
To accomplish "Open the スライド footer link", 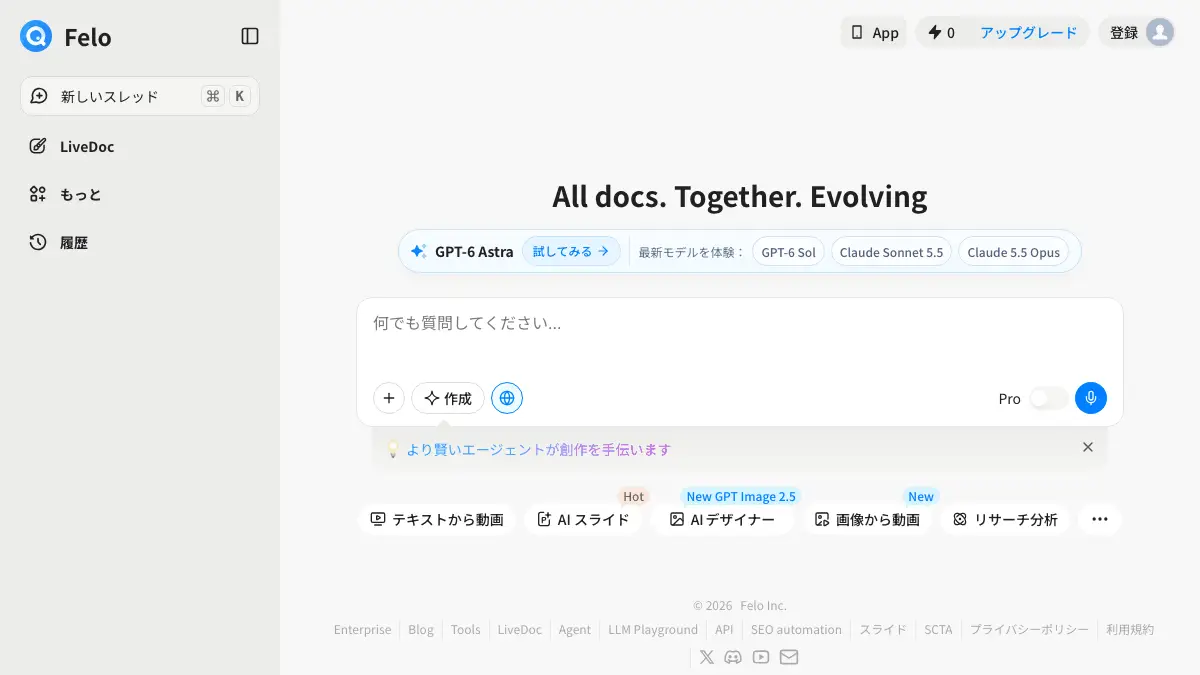I will click(x=883, y=630).
